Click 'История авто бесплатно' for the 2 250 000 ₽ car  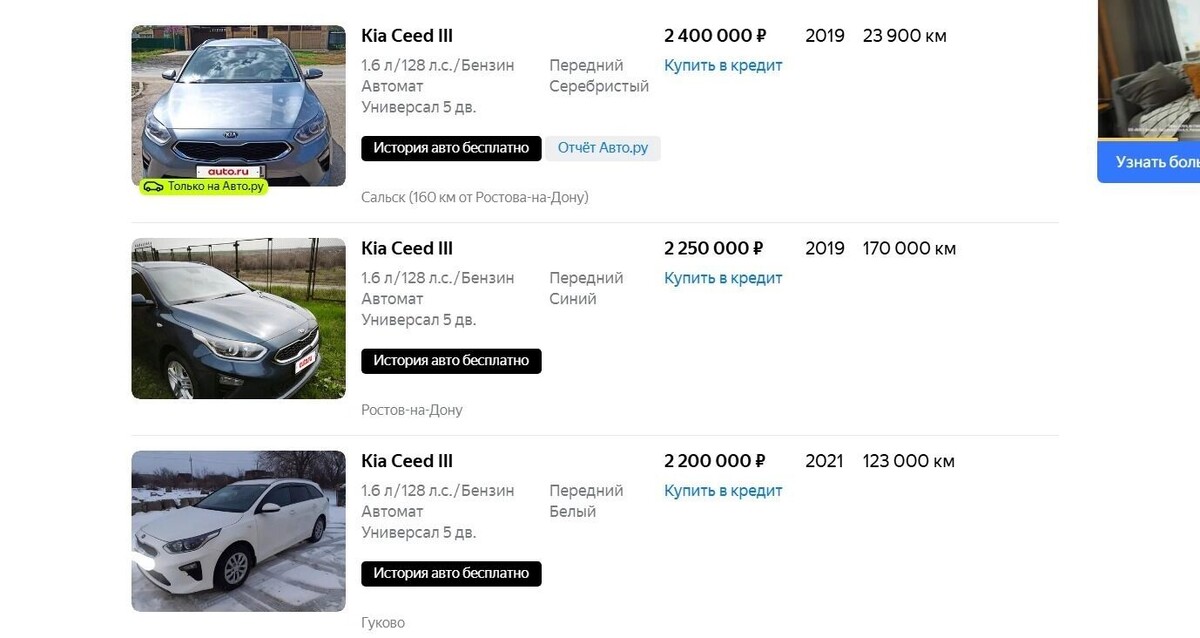coord(451,361)
